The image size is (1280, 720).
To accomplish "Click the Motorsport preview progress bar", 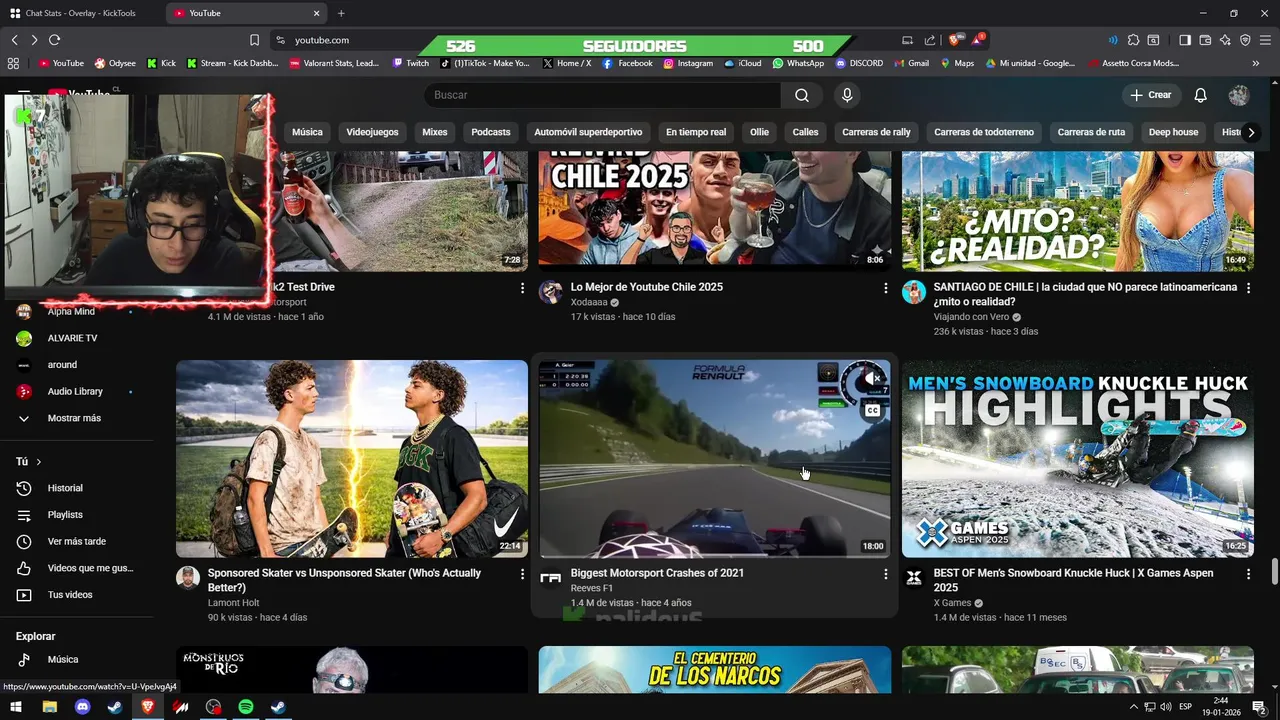I will click(x=715, y=556).
